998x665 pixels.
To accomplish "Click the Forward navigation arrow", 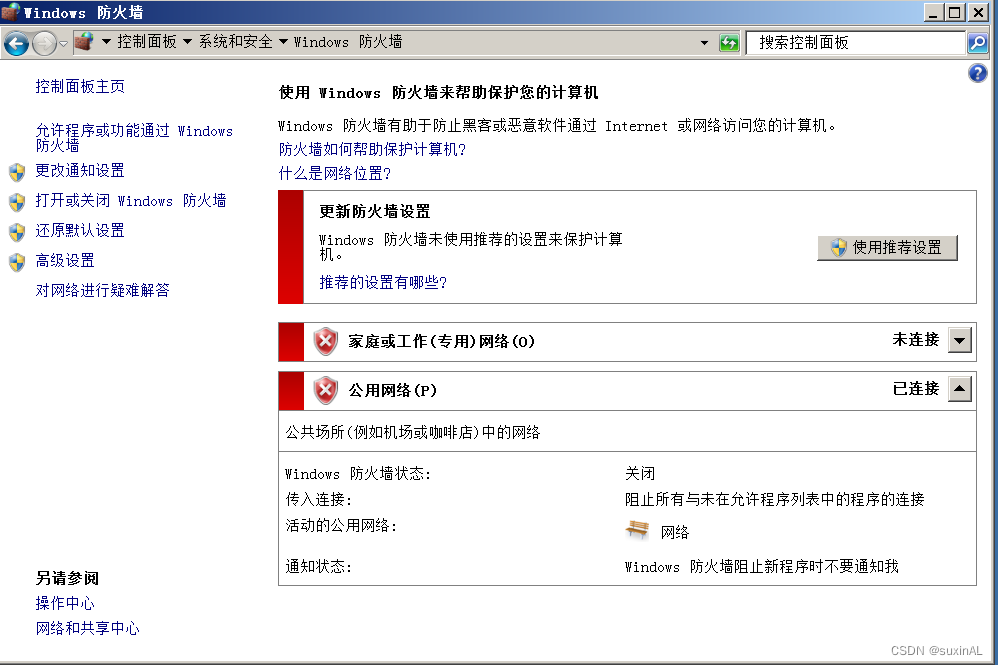I will point(44,43).
